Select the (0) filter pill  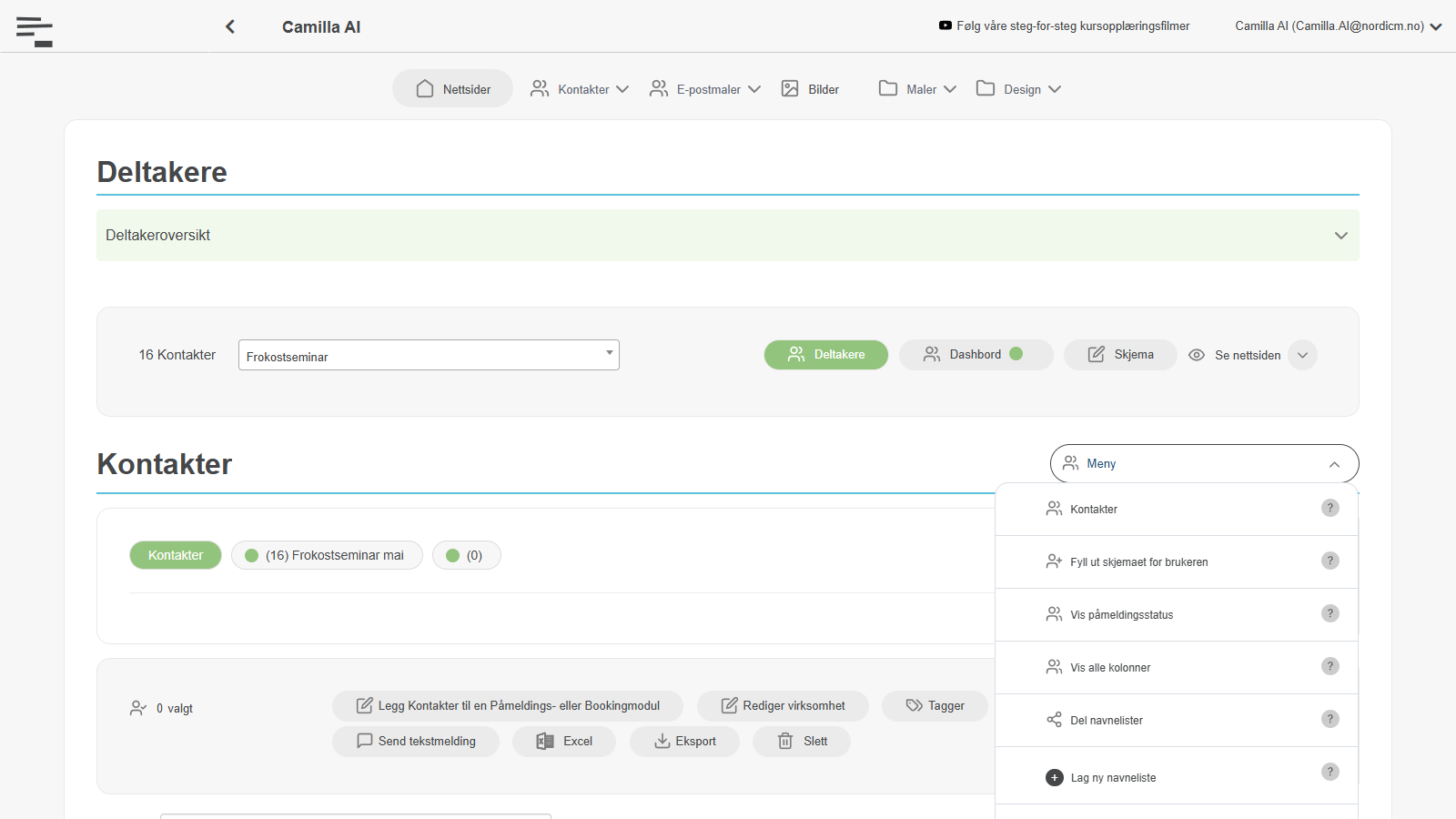[x=466, y=555]
